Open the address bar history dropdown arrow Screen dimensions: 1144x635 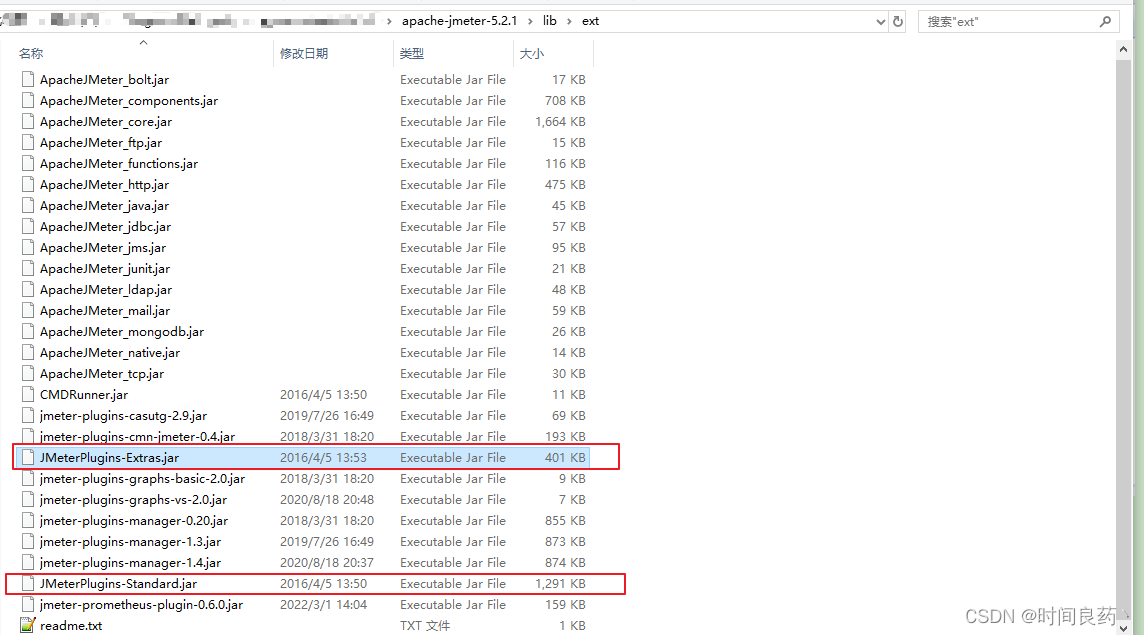pyautogui.click(x=881, y=22)
